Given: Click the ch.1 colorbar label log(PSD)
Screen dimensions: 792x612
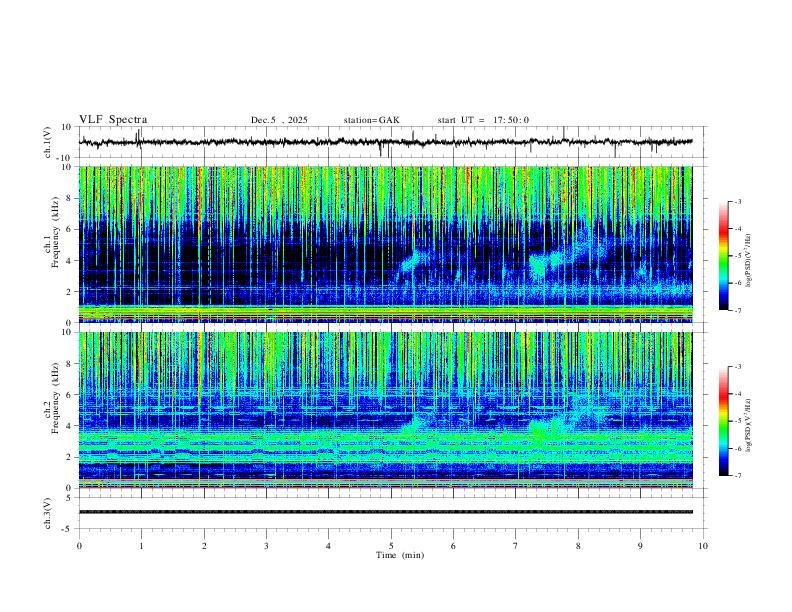Looking at the screenshot, I should (748, 261).
